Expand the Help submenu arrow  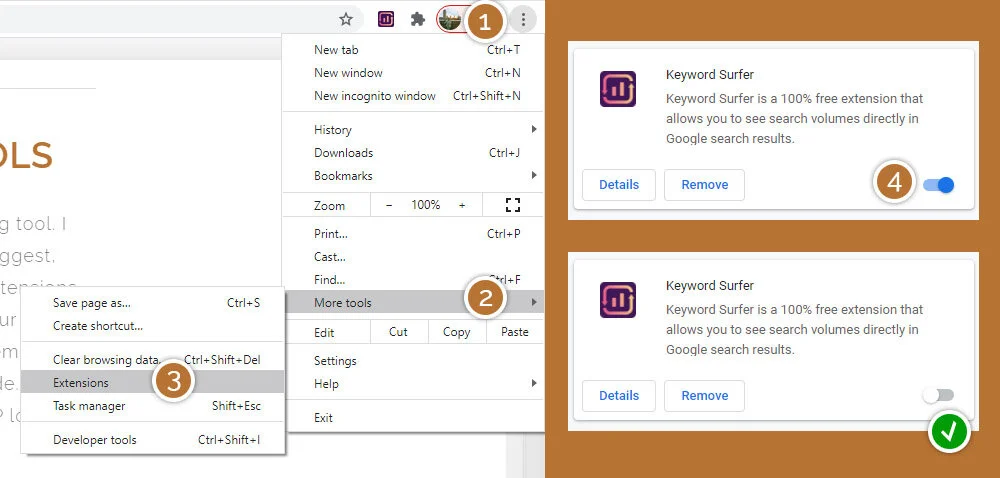pyautogui.click(x=534, y=384)
